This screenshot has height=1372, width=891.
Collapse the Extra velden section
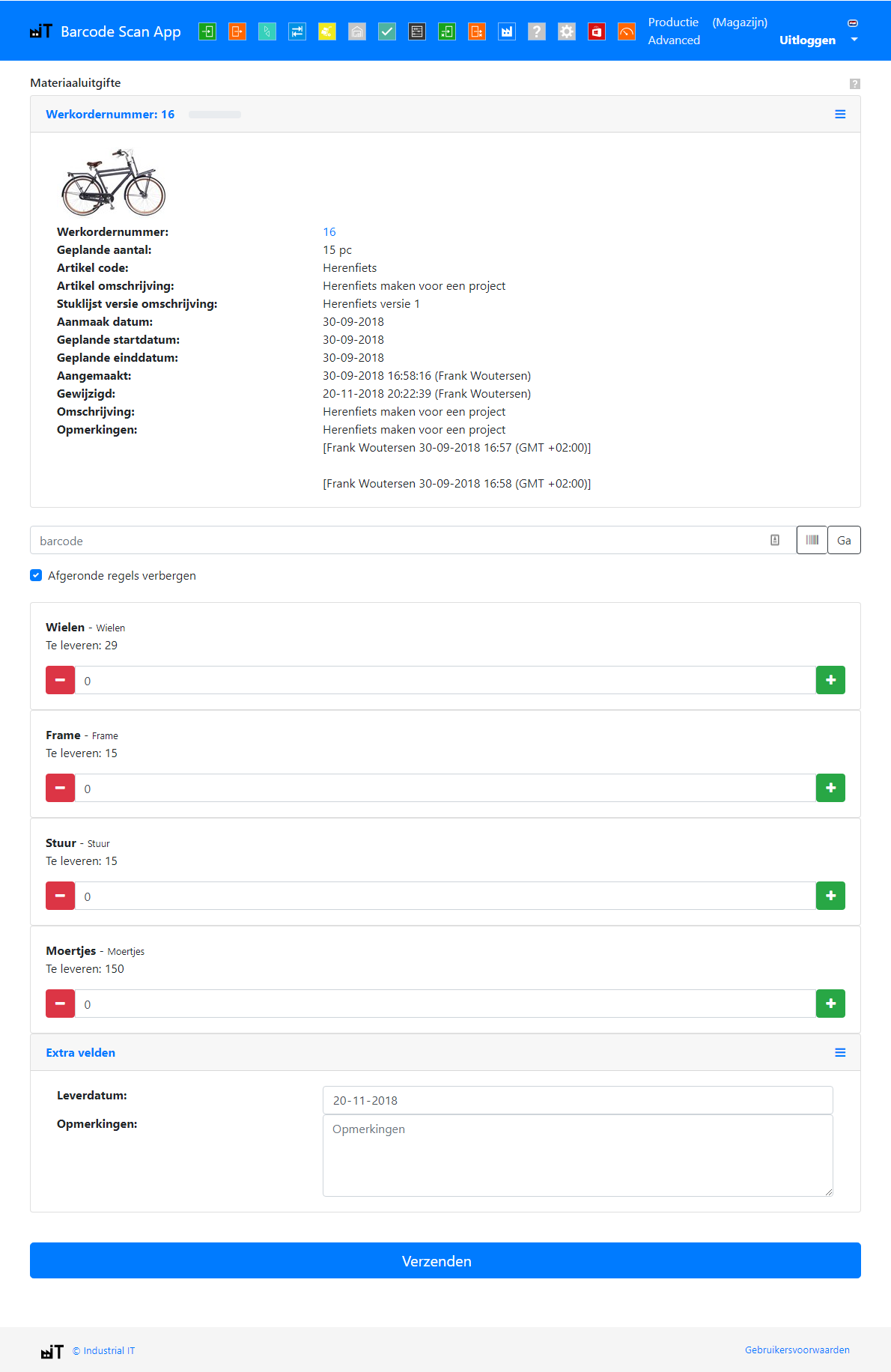pyautogui.click(x=840, y=1053)
